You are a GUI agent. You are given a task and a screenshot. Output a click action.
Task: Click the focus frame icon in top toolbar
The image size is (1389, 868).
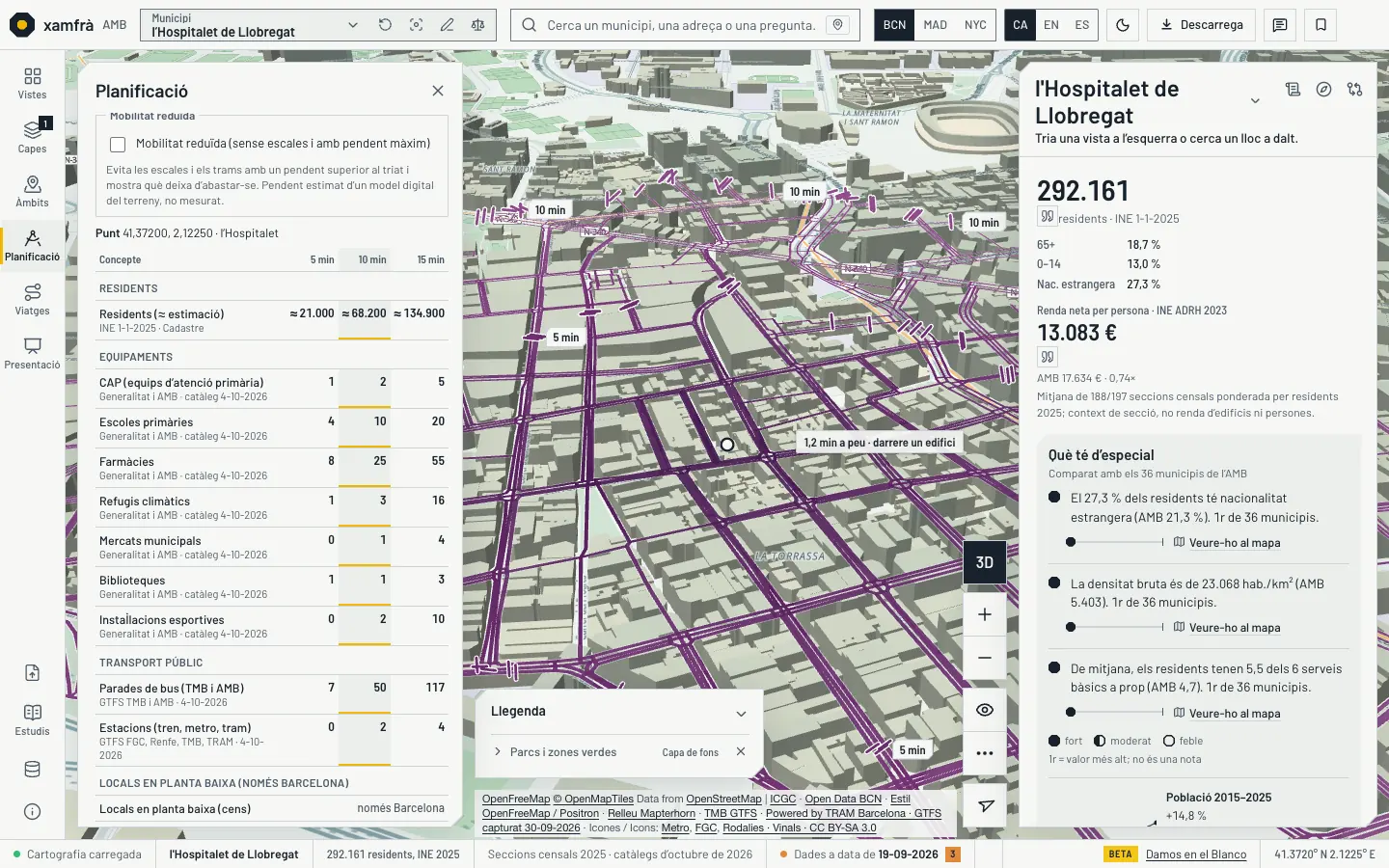click(x=416, y=25)
